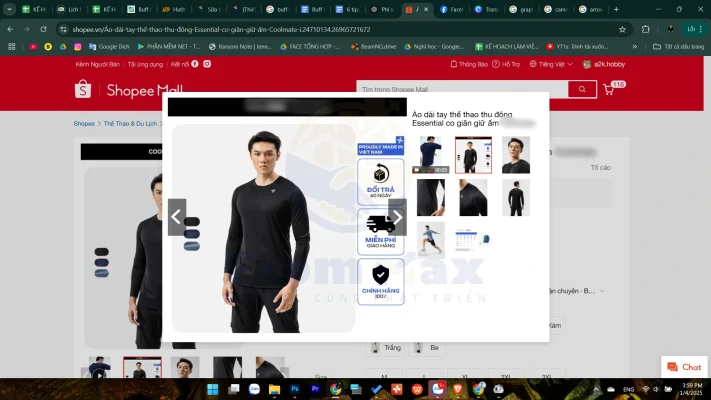
Task: Click Tố cáo report link
Action: click(x=600, y=167)
